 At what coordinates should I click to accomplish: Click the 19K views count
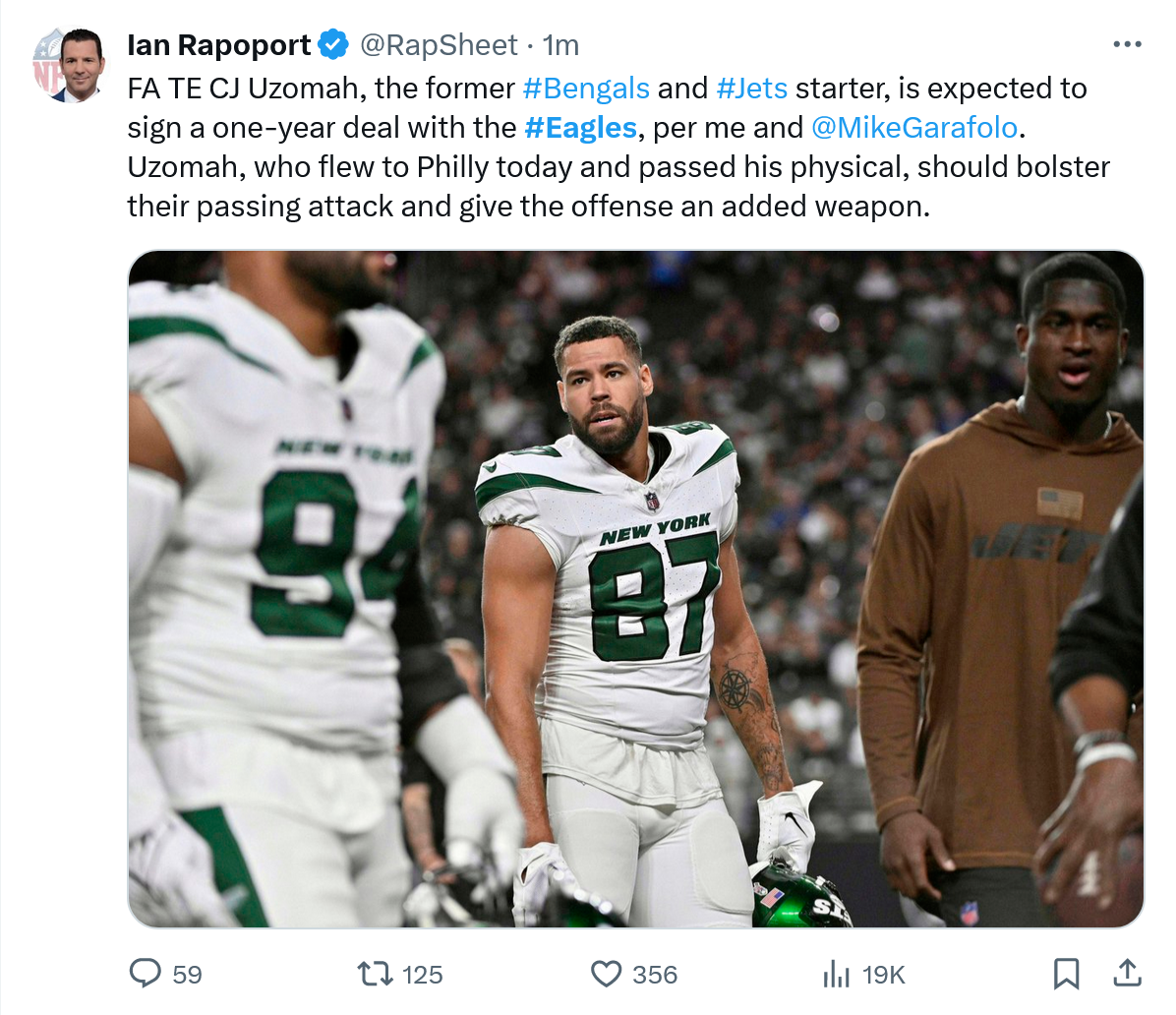883,975
